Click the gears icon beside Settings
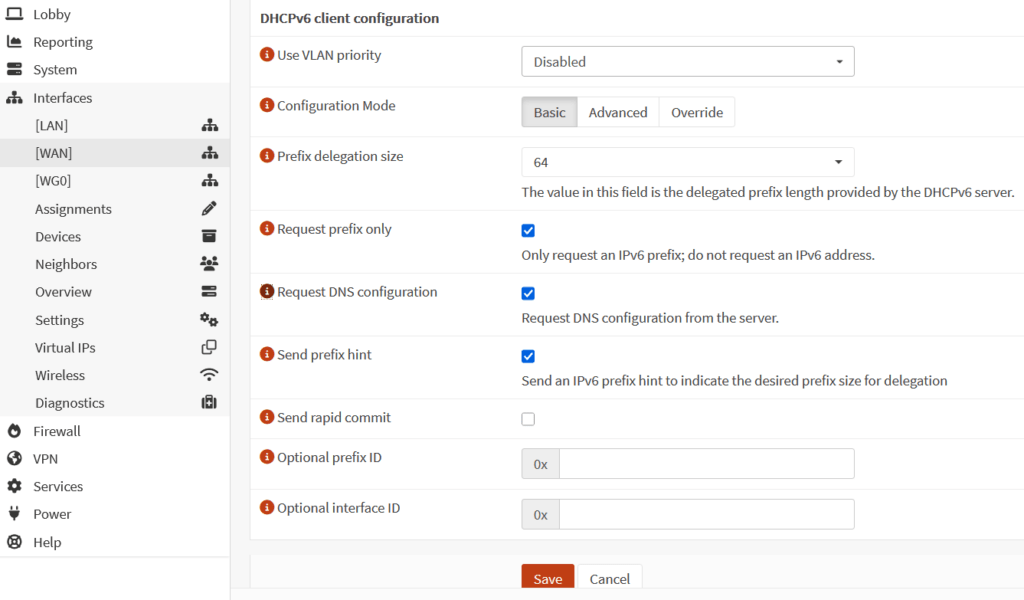The width and height of the screenshot is (1024, 600). coord(209,320)
